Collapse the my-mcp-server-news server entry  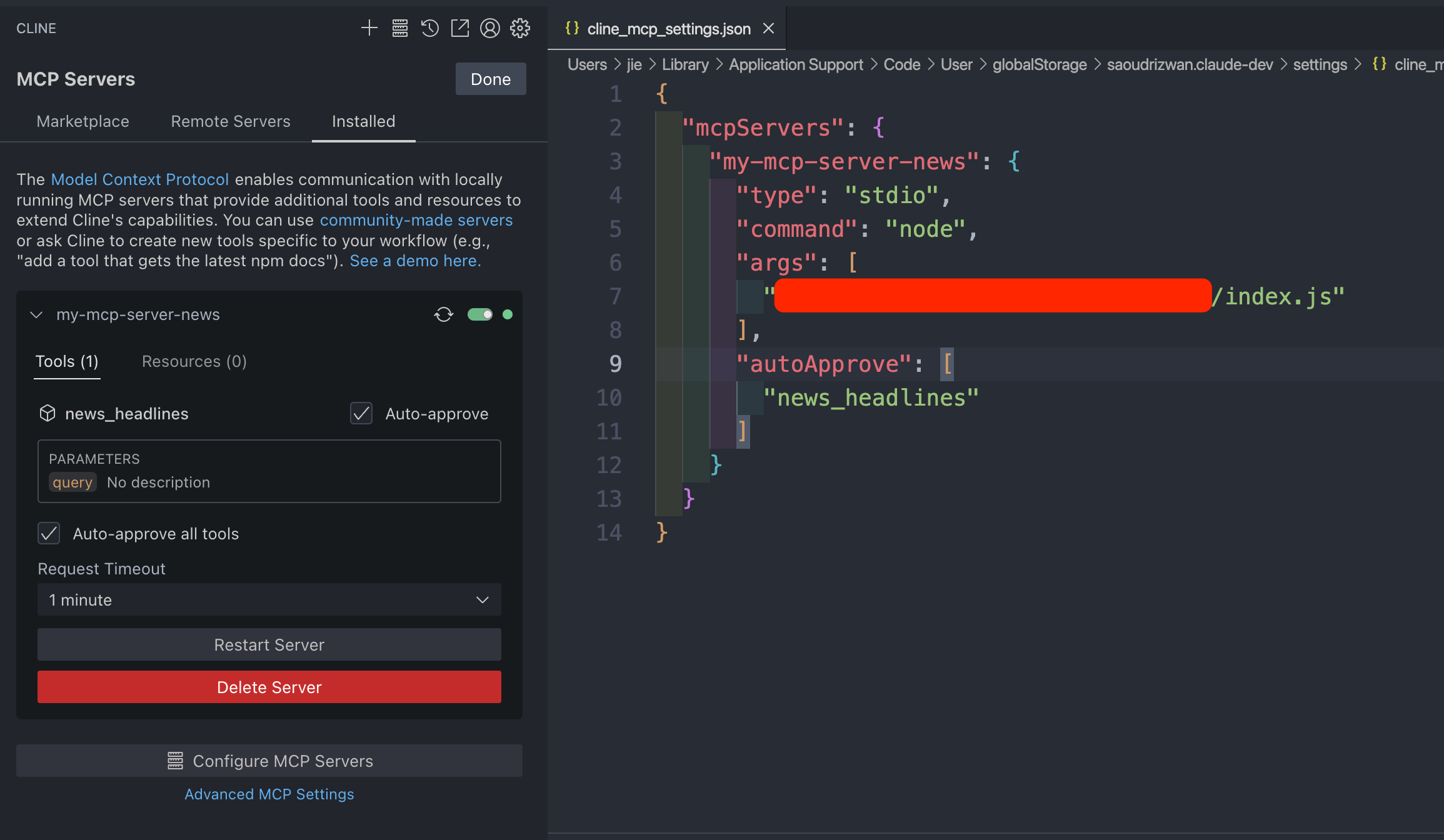(36, 314)
